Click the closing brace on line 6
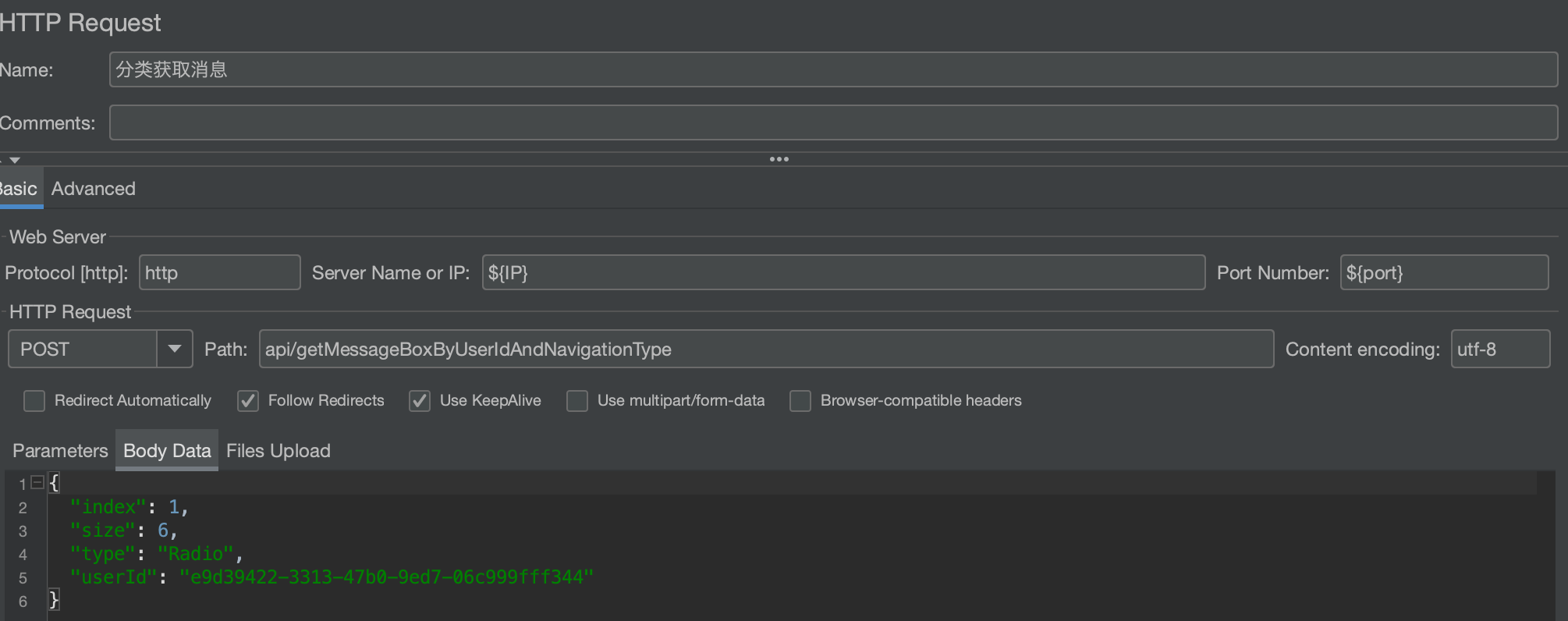This screenshot has width=1568, height=621. pos(54,600)
